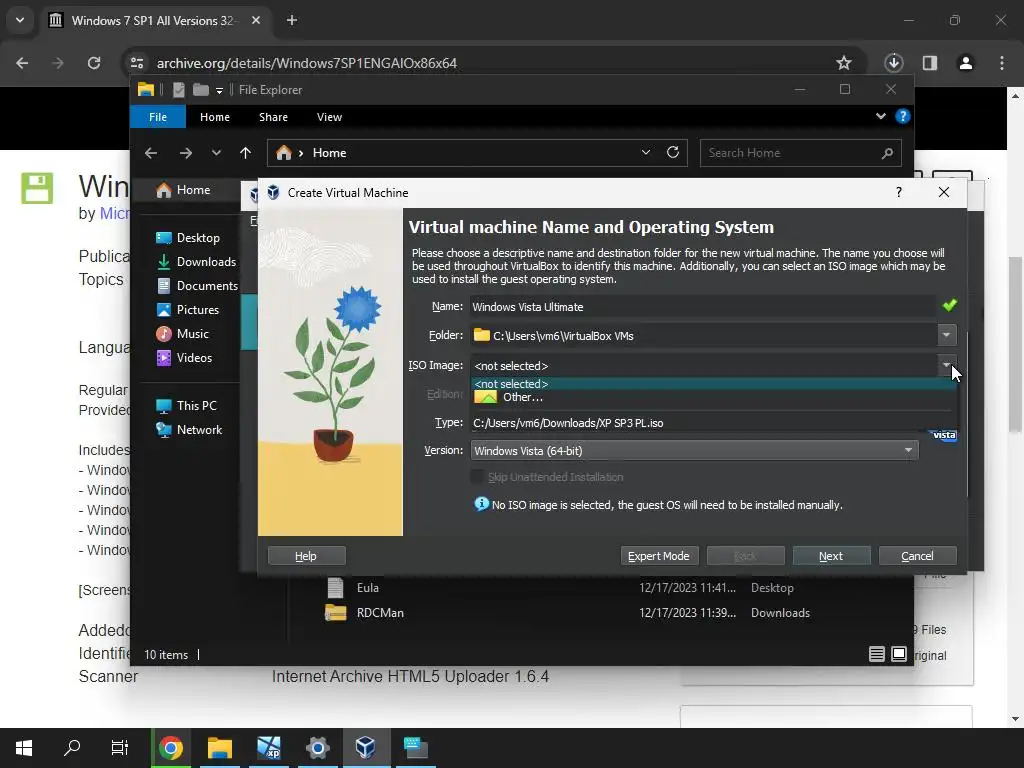Click the Chrome address bar URL
This screenshot has width=1024, height=768.
307,63
